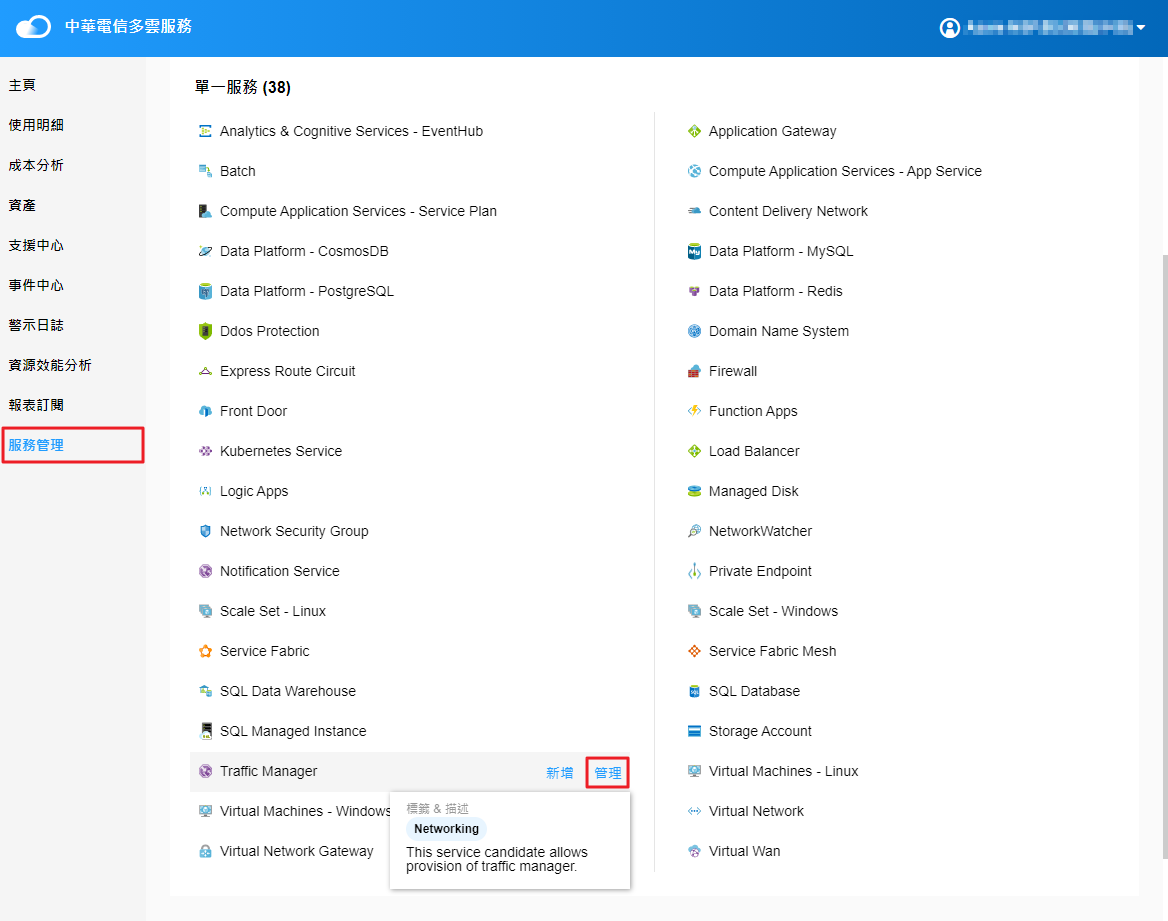Click the Storage Account icon

point(694,731)
